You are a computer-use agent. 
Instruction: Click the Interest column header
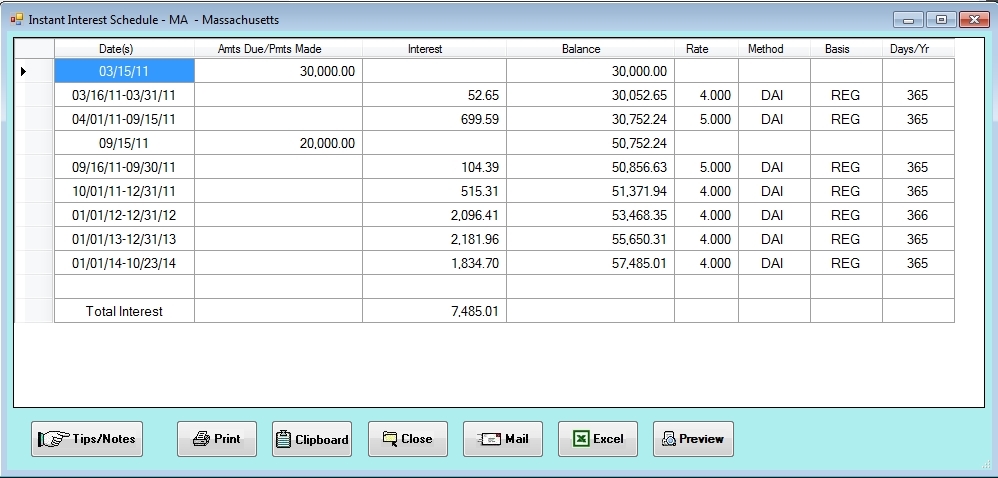pyautogui.click(x=434, y=48)
